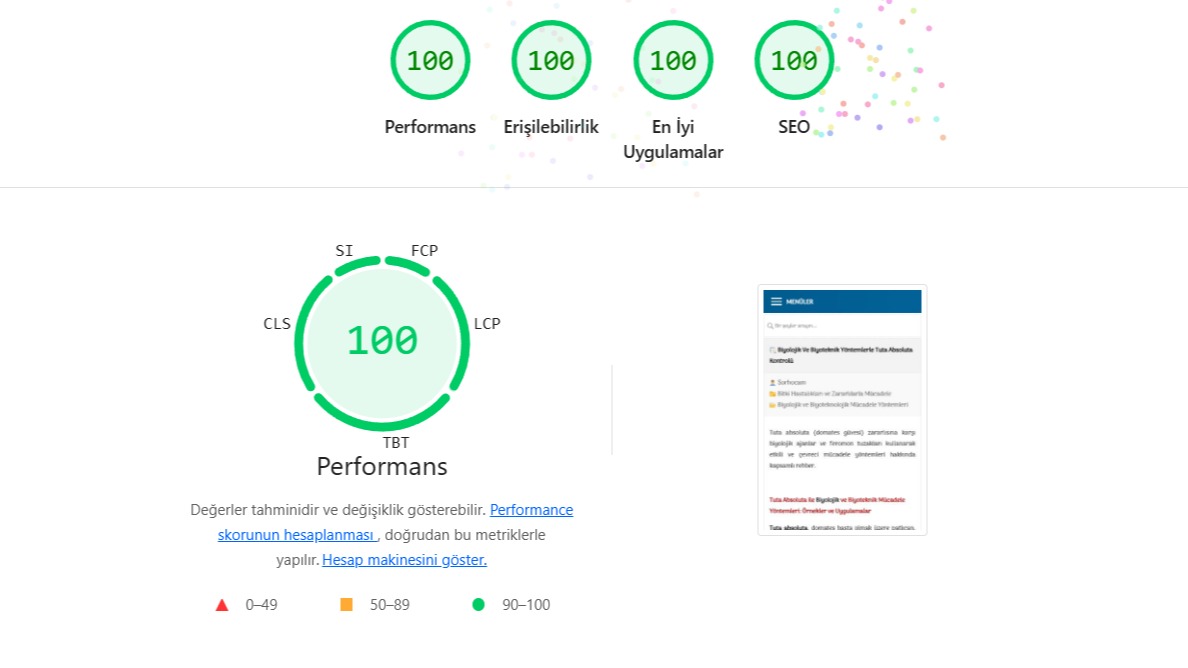Select the En İyi Uygulamalar score circle
1188x668 pixels.
pyautogui.click(x=673, y=61)
